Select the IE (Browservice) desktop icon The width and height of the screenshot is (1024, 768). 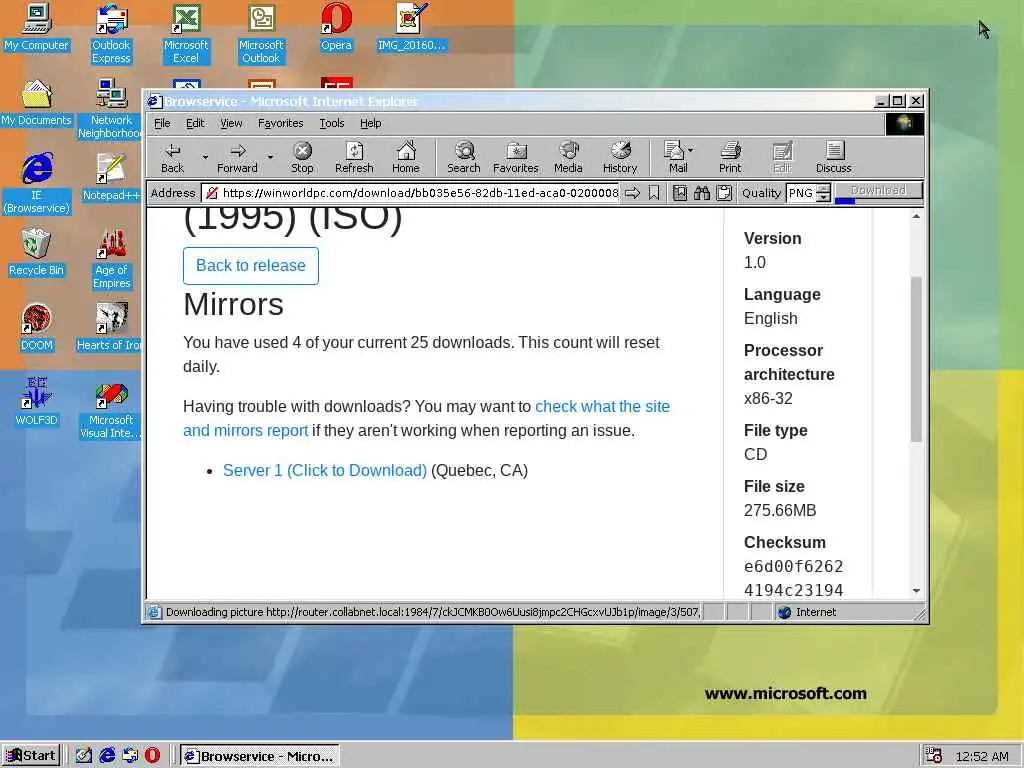pyautogui.click(x=37, y=184)
